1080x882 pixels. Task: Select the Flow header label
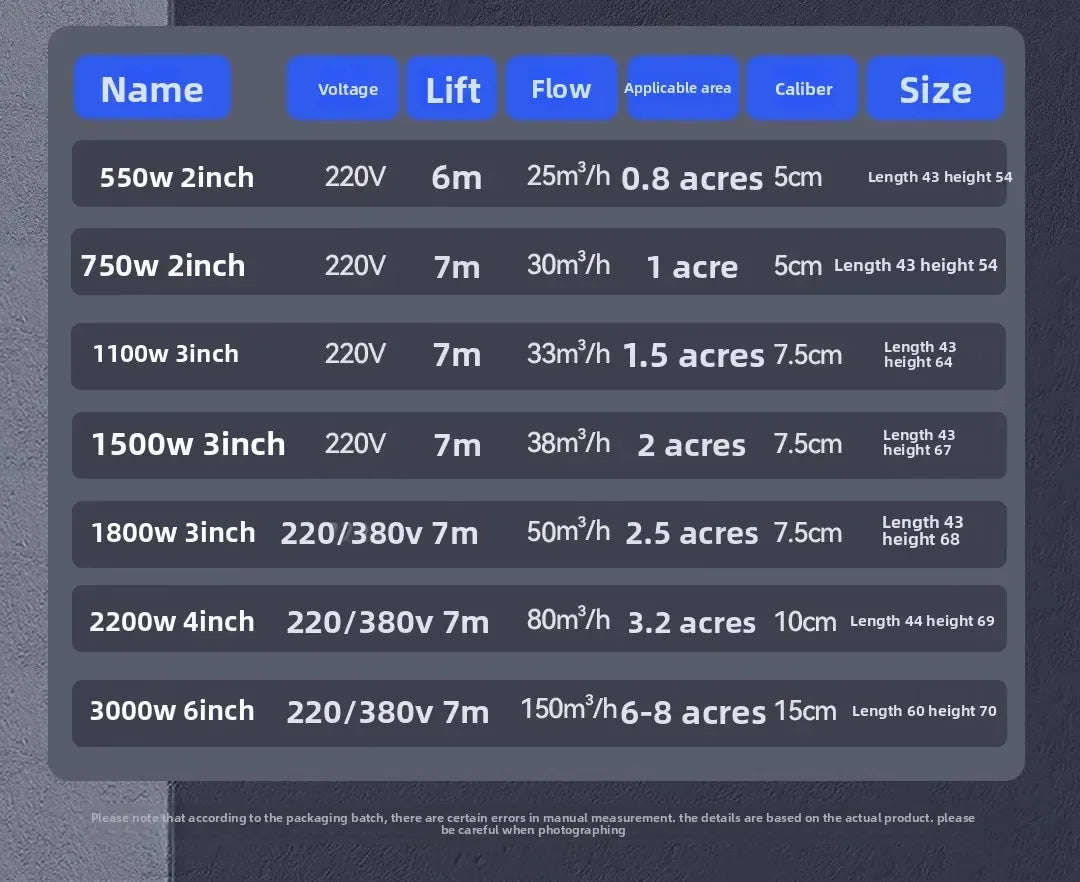(x=561, y=88)
